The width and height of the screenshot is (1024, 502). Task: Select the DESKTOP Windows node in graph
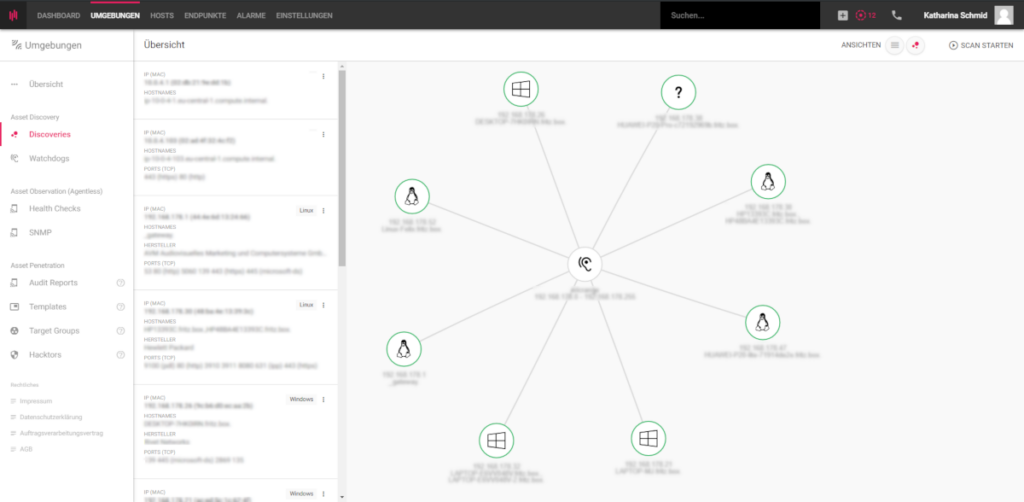tap(521, 89)
